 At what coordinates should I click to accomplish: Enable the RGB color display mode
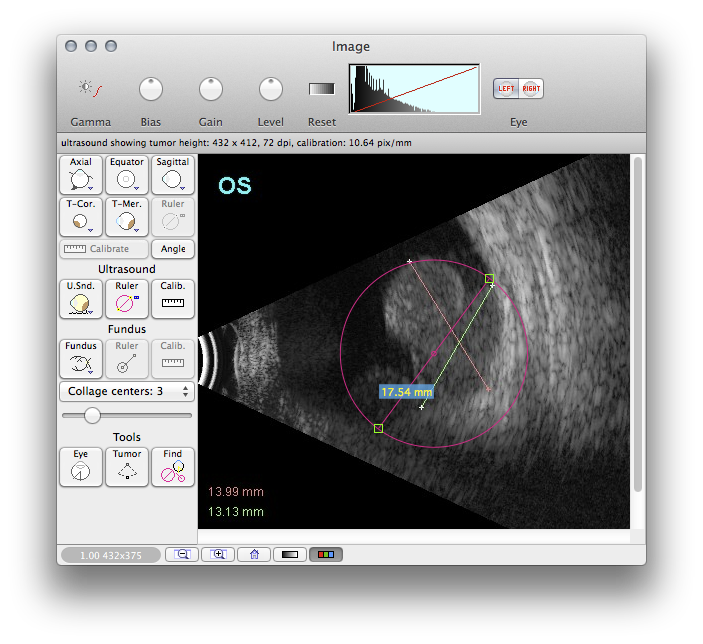(x=325, y=554)
